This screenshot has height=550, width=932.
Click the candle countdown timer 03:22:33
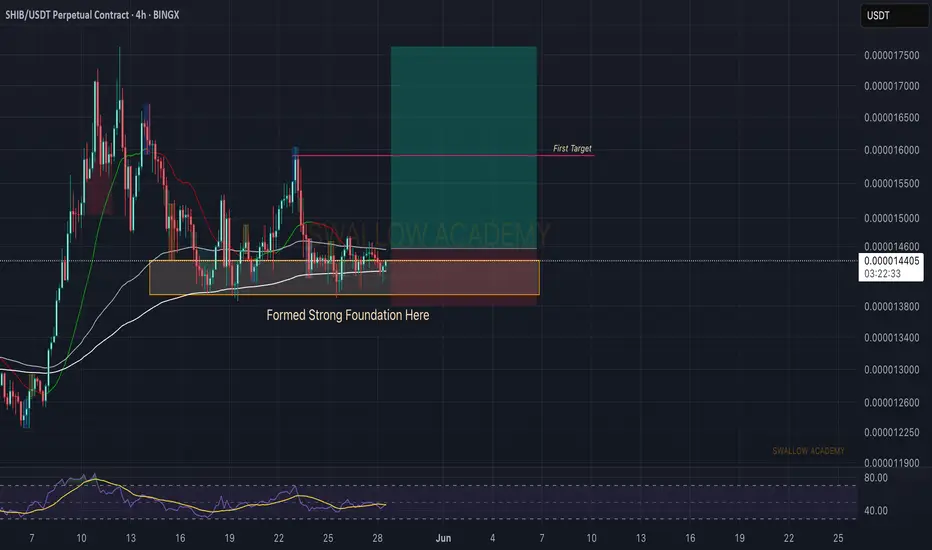coord(883,274)
